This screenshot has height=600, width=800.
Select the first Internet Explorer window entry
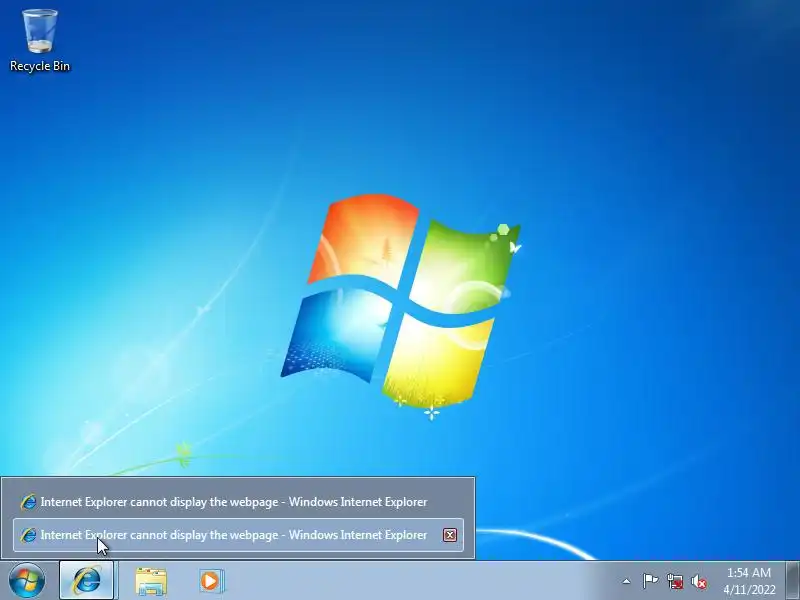[x=238, y=502]
